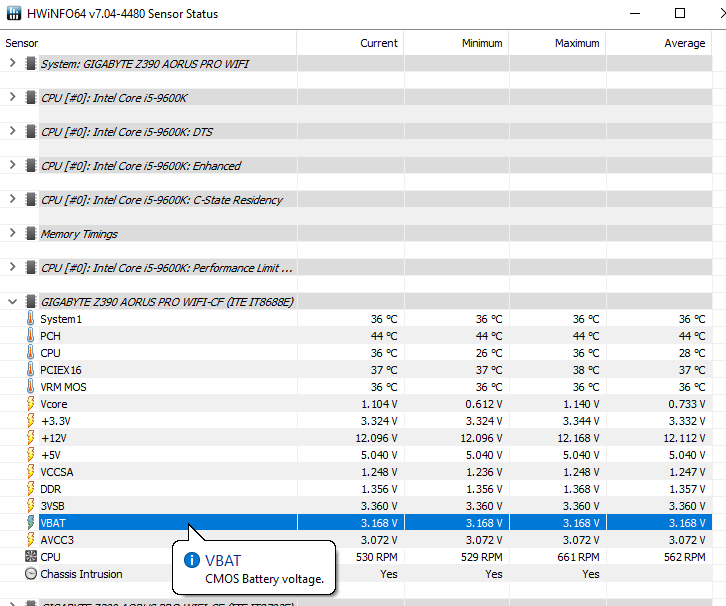Click the voltage bolt icon for +12V
The image size is (726, 606).
(31, 437)
